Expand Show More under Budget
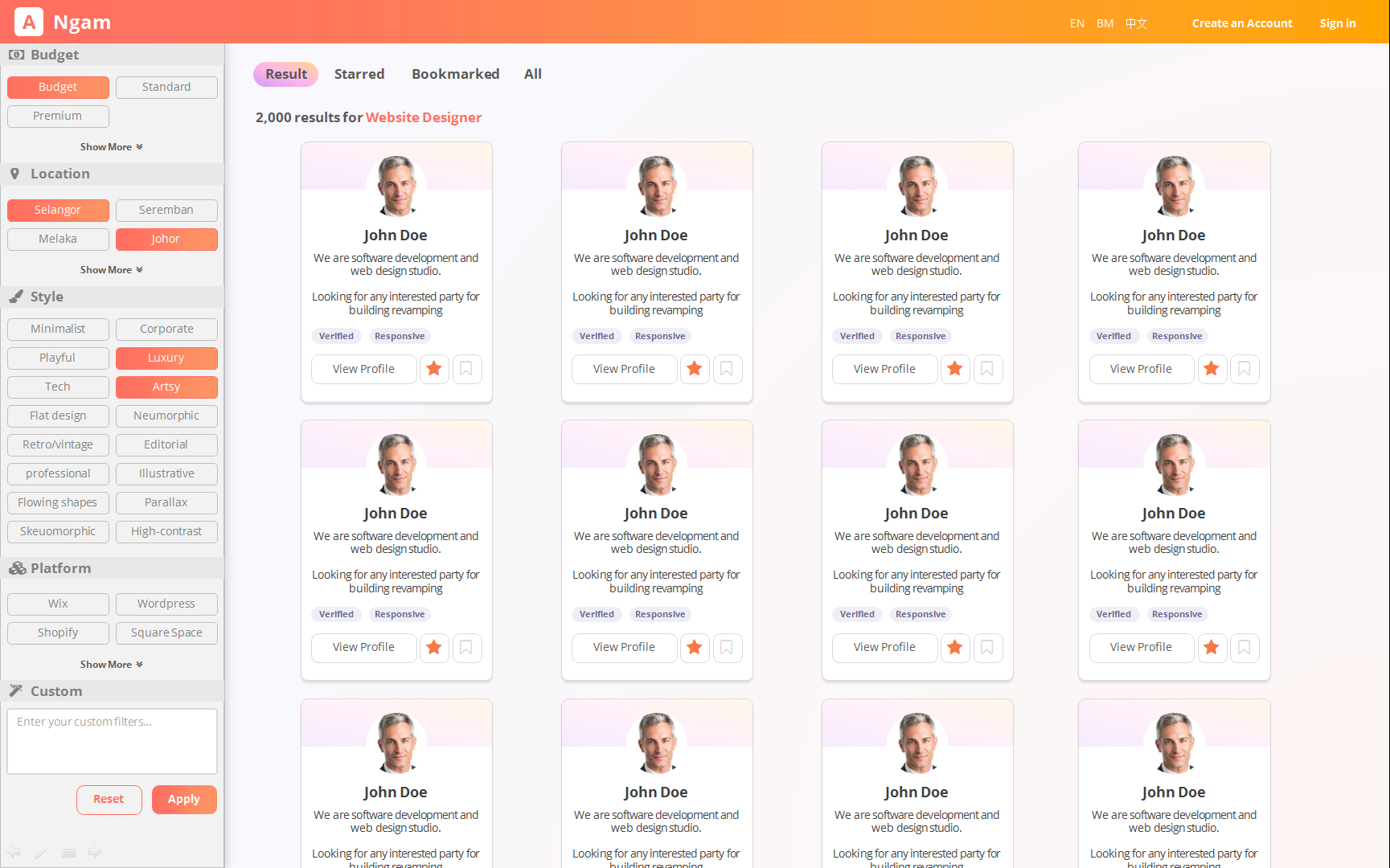1390x868 pixels. point(111,147)
